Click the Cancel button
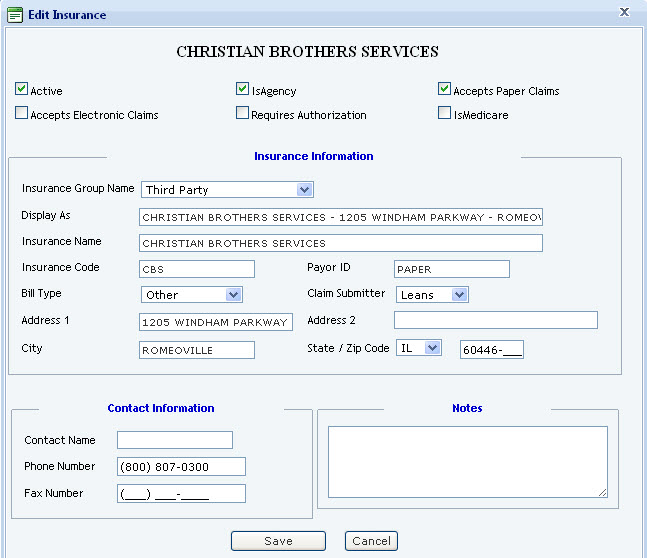Image resolution: width=647 pixels, height=558 pixels. click(371, 541)
